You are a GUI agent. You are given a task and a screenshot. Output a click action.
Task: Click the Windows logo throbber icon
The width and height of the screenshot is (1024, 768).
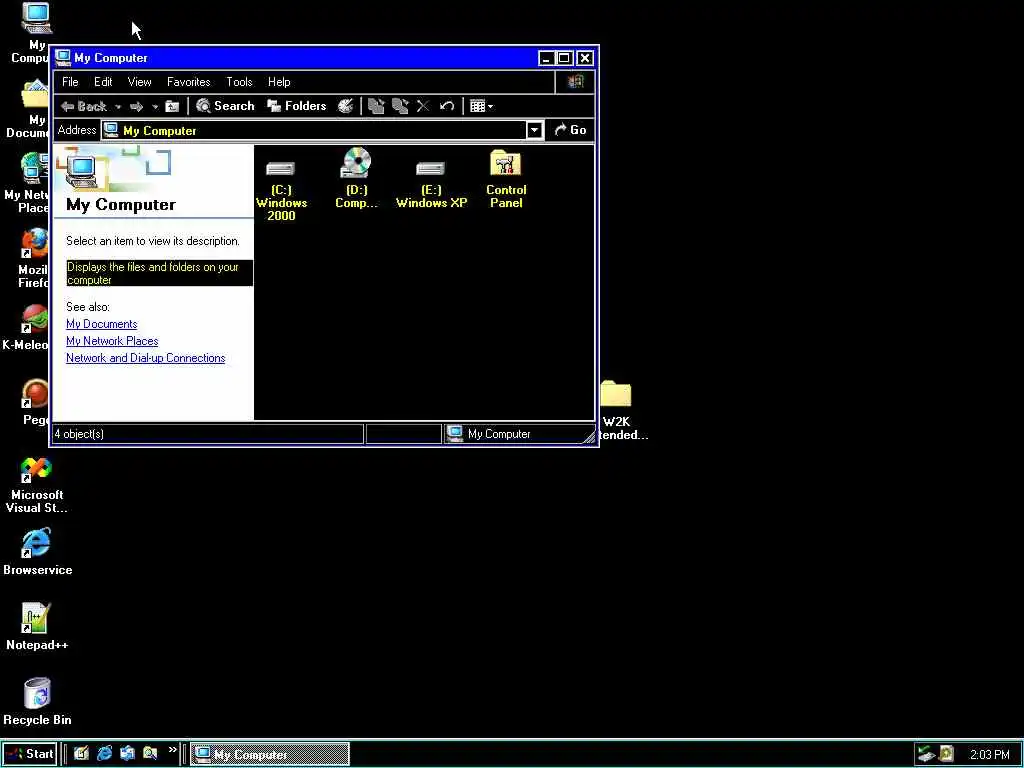[x=575, y=82]
